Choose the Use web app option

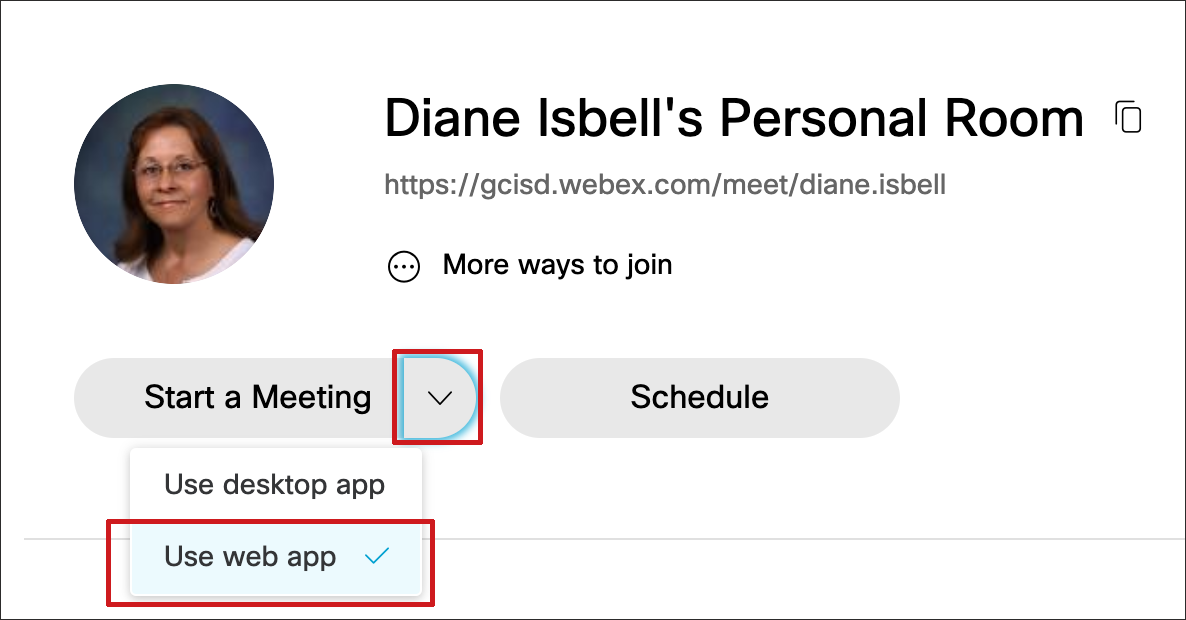(x=275, y=557)
